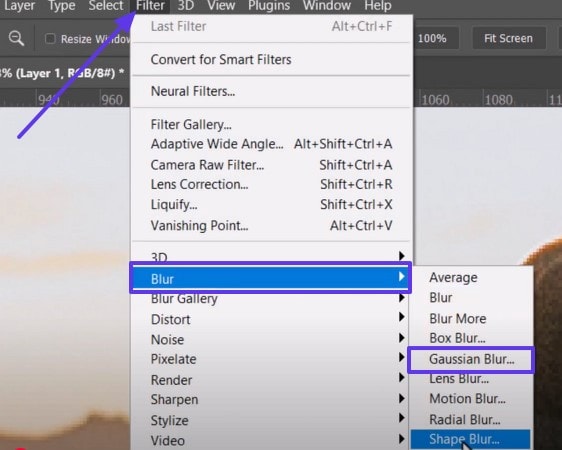Open the Help menu
This screenshot has width=562, height=450.
click(x=377, y=6)
